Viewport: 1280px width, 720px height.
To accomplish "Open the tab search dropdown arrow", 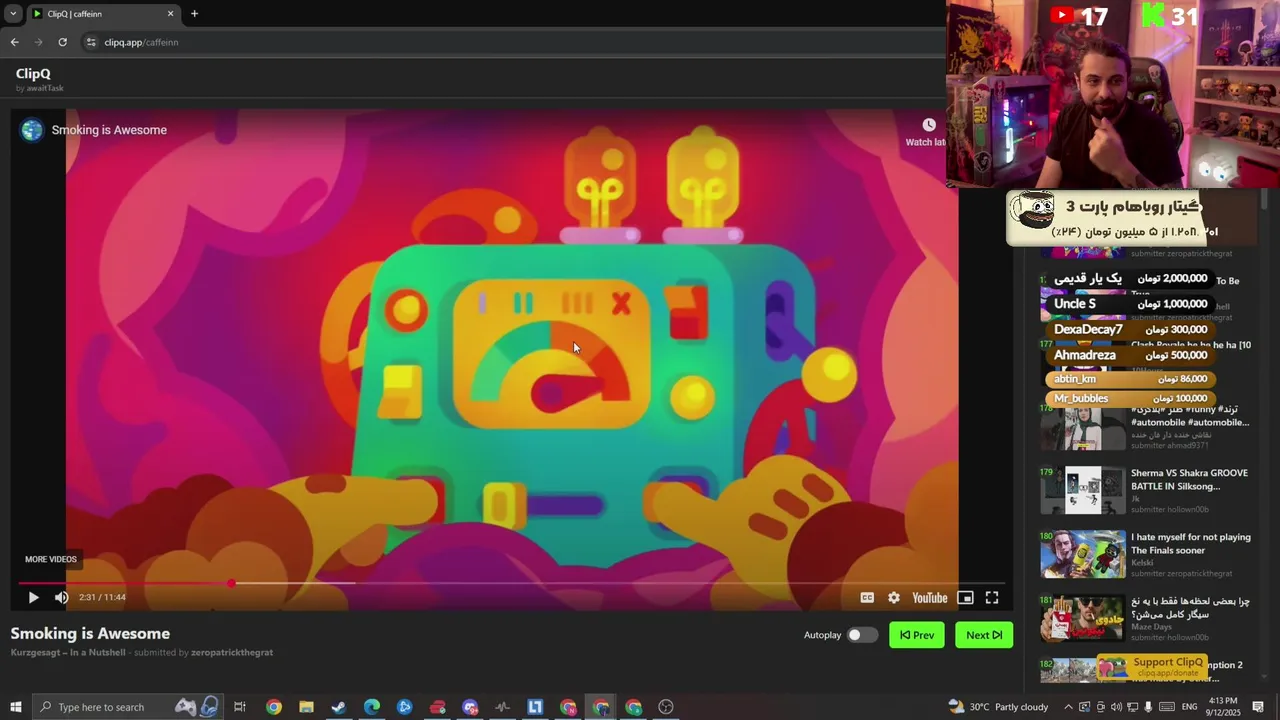I will (13, 14).
